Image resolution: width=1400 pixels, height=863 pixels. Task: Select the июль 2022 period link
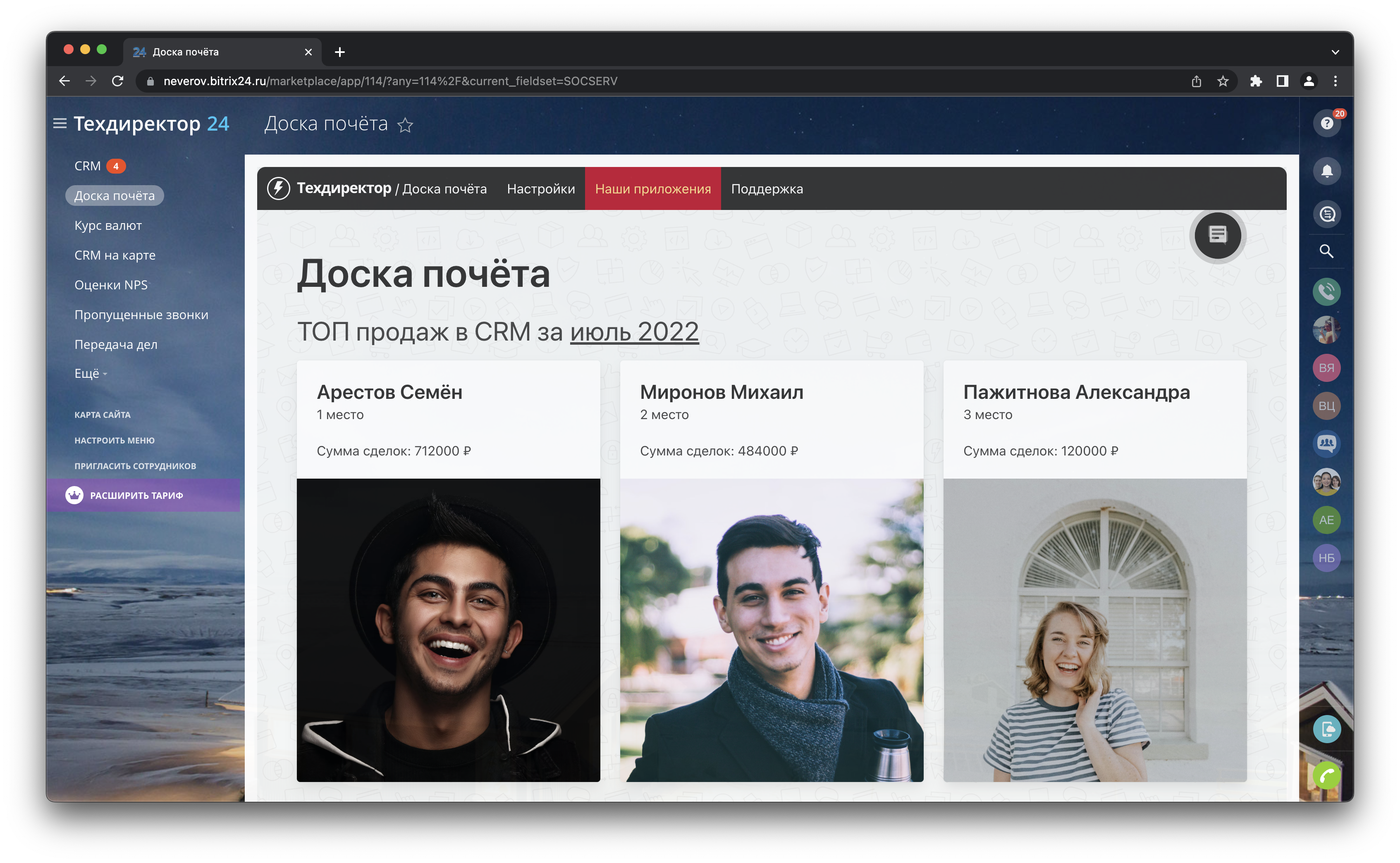pos(634,331)
